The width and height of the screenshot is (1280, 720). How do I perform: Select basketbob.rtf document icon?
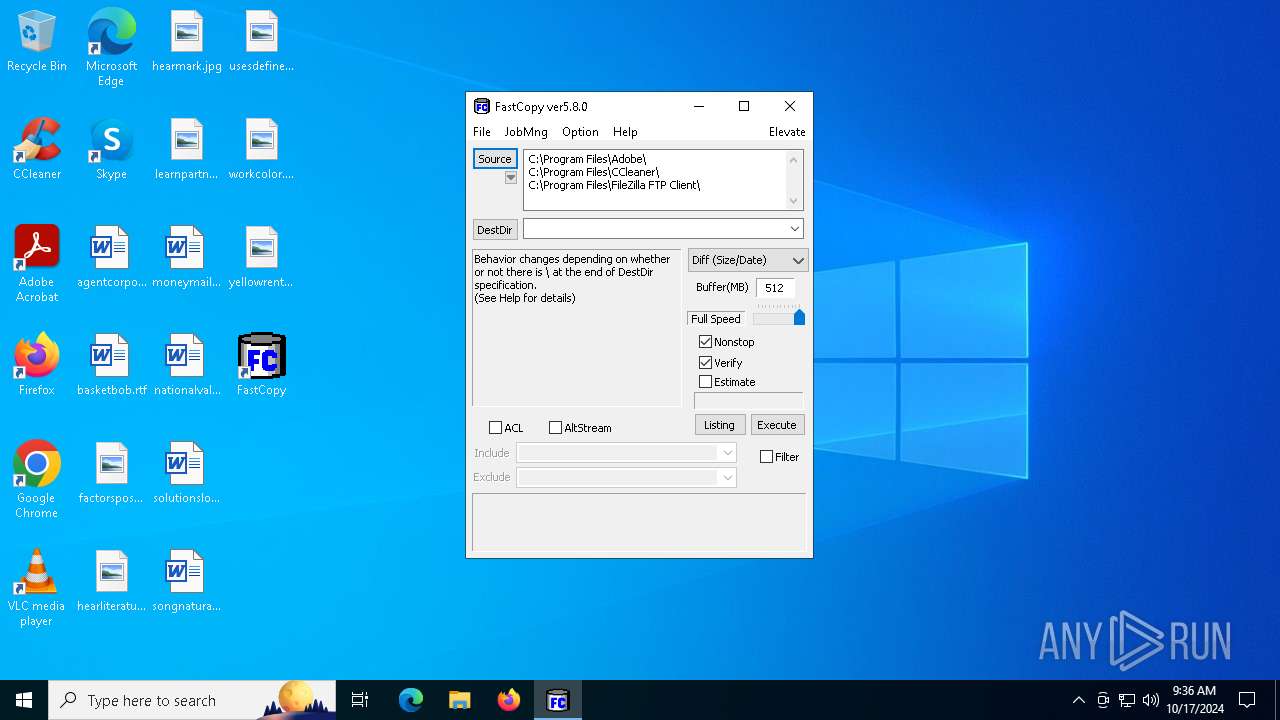click(111, 366)
